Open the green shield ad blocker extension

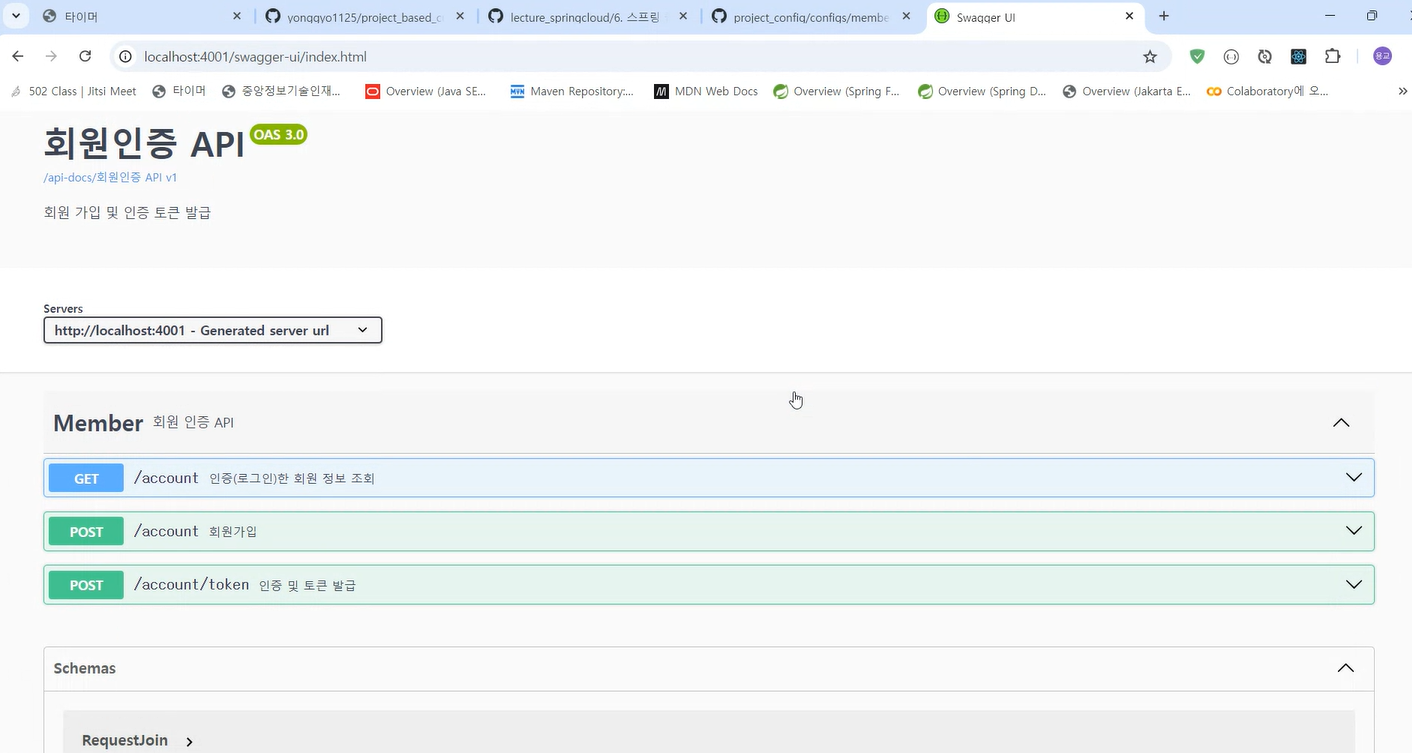1197,57
